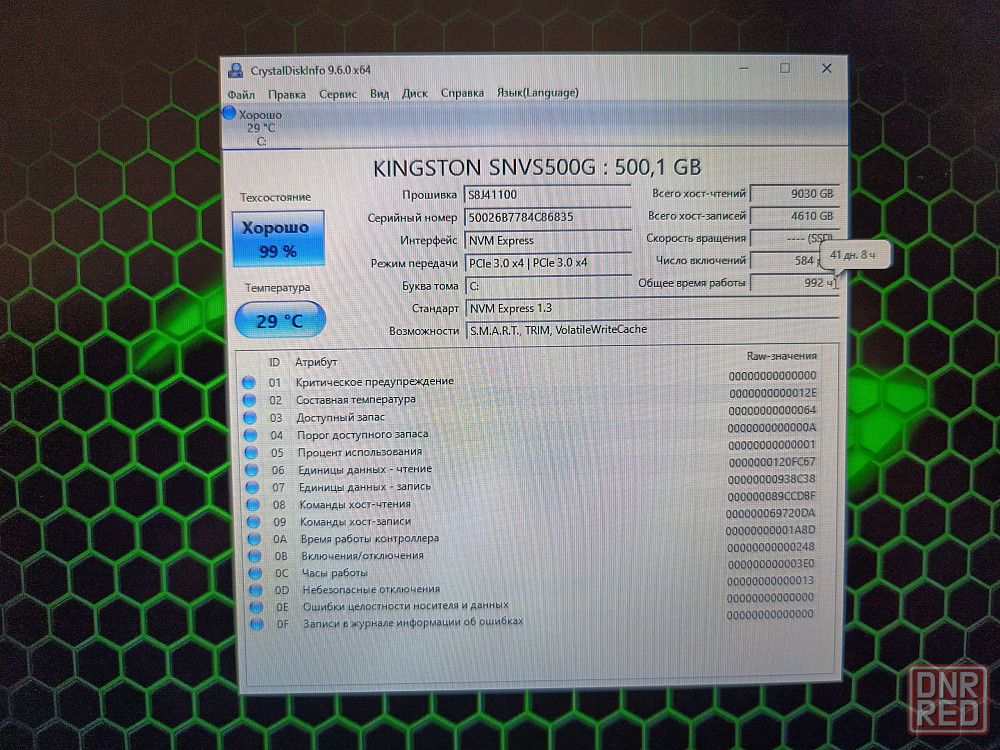The width and height of the screenshot is (1000, 750).
Task: Select the Команды хост-записи attribute text
Action: 356,522
